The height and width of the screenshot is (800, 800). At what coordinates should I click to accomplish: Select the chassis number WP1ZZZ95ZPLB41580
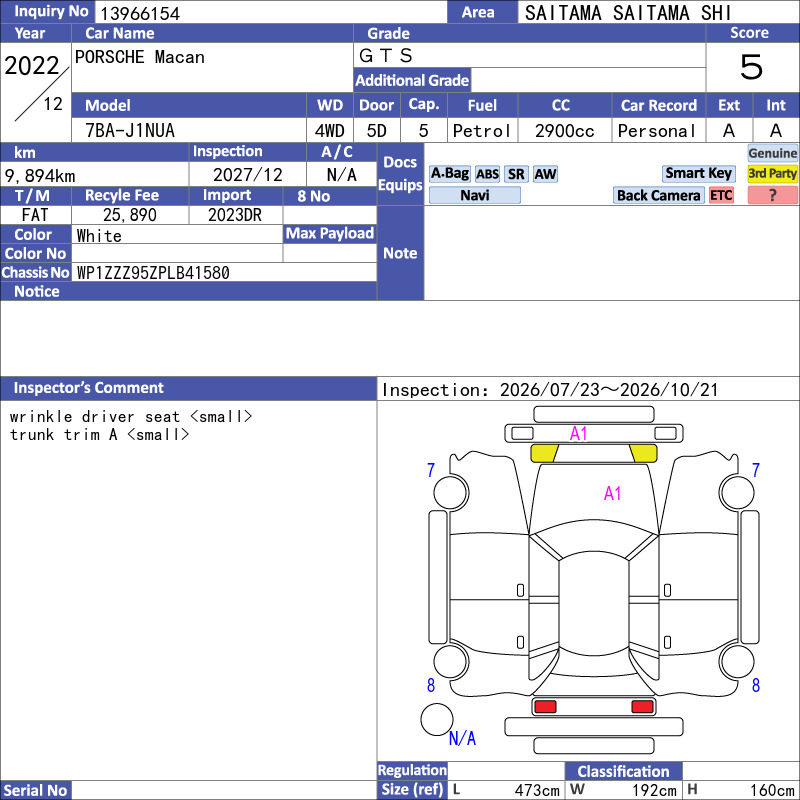(153, 273)
